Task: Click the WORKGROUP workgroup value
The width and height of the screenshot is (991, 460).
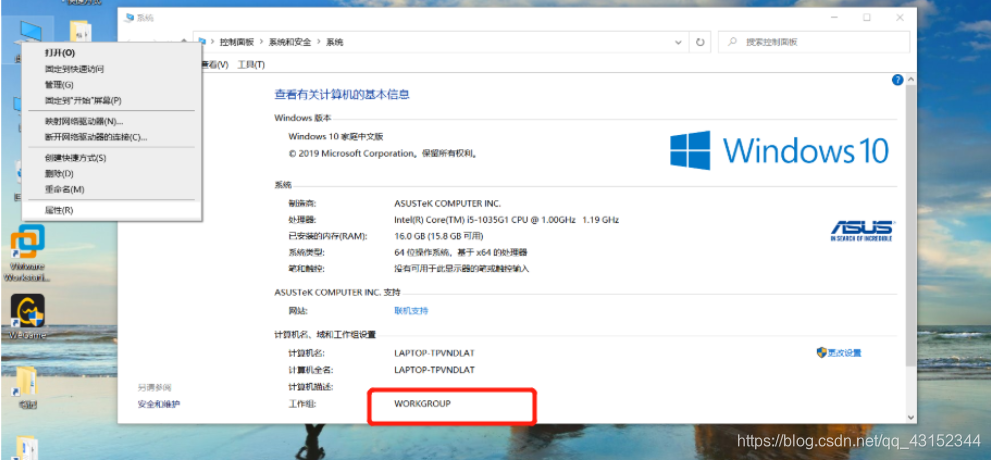Action: click(x=422, y=403)
